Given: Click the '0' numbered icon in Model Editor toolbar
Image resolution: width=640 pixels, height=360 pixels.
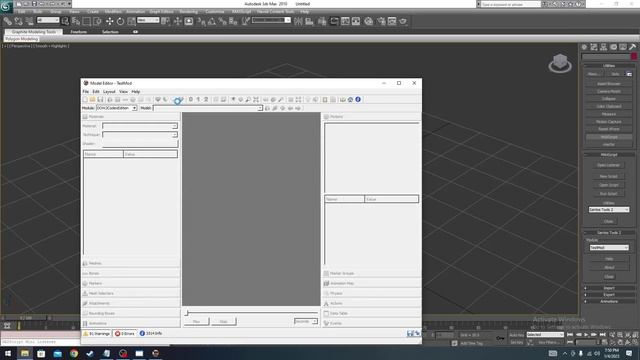Looking at the screenshot, I should coord(191,100).
